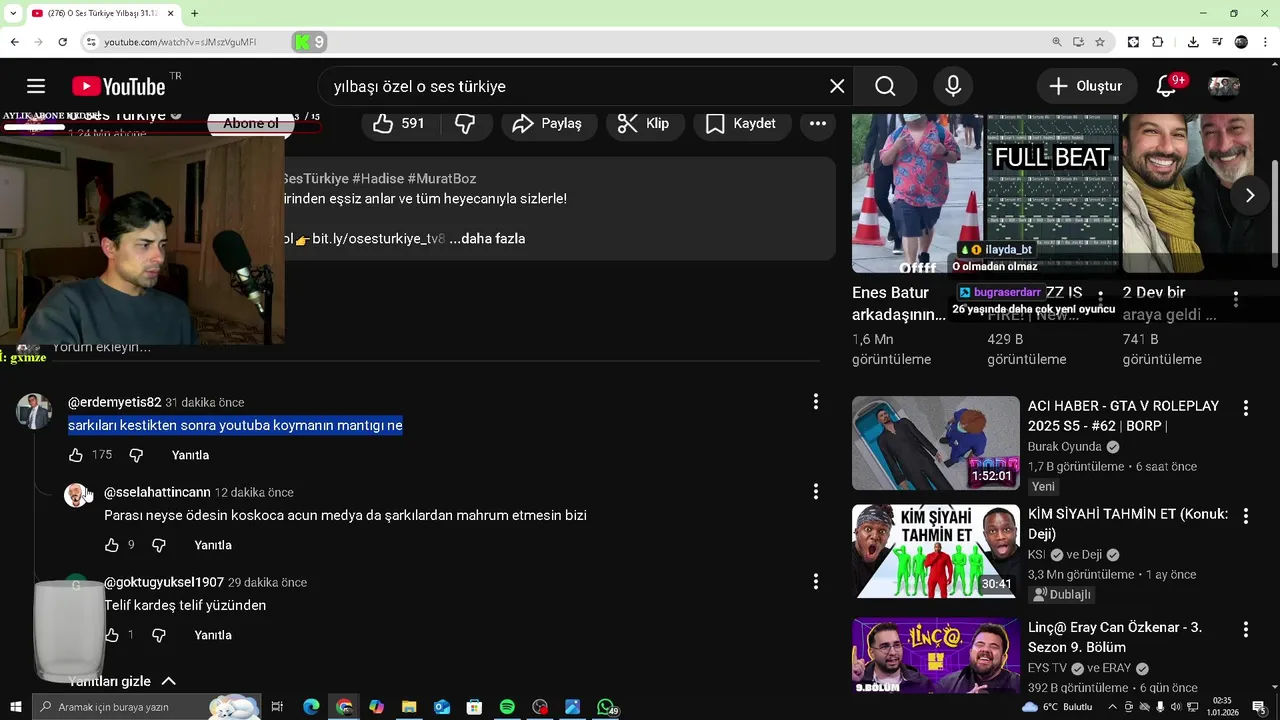The width and height of the screenshot is (1280, 720).
Task: Reply to sselahattincann via Yanıtla
Action: 213,545
